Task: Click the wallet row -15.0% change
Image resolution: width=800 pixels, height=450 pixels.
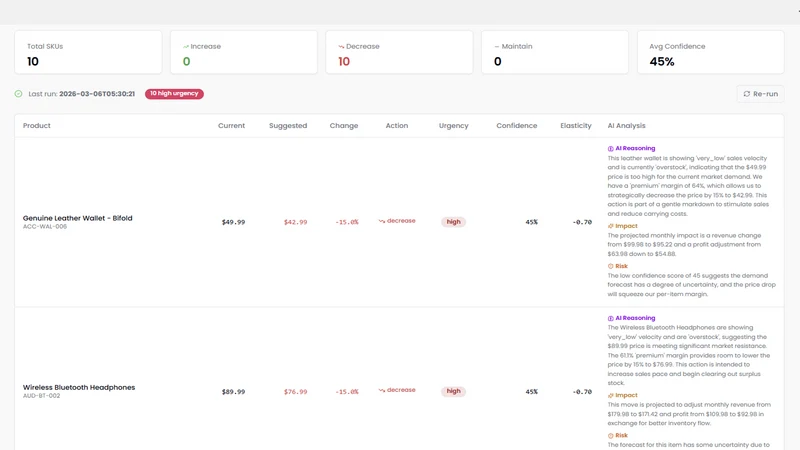Action: (347, 222)
